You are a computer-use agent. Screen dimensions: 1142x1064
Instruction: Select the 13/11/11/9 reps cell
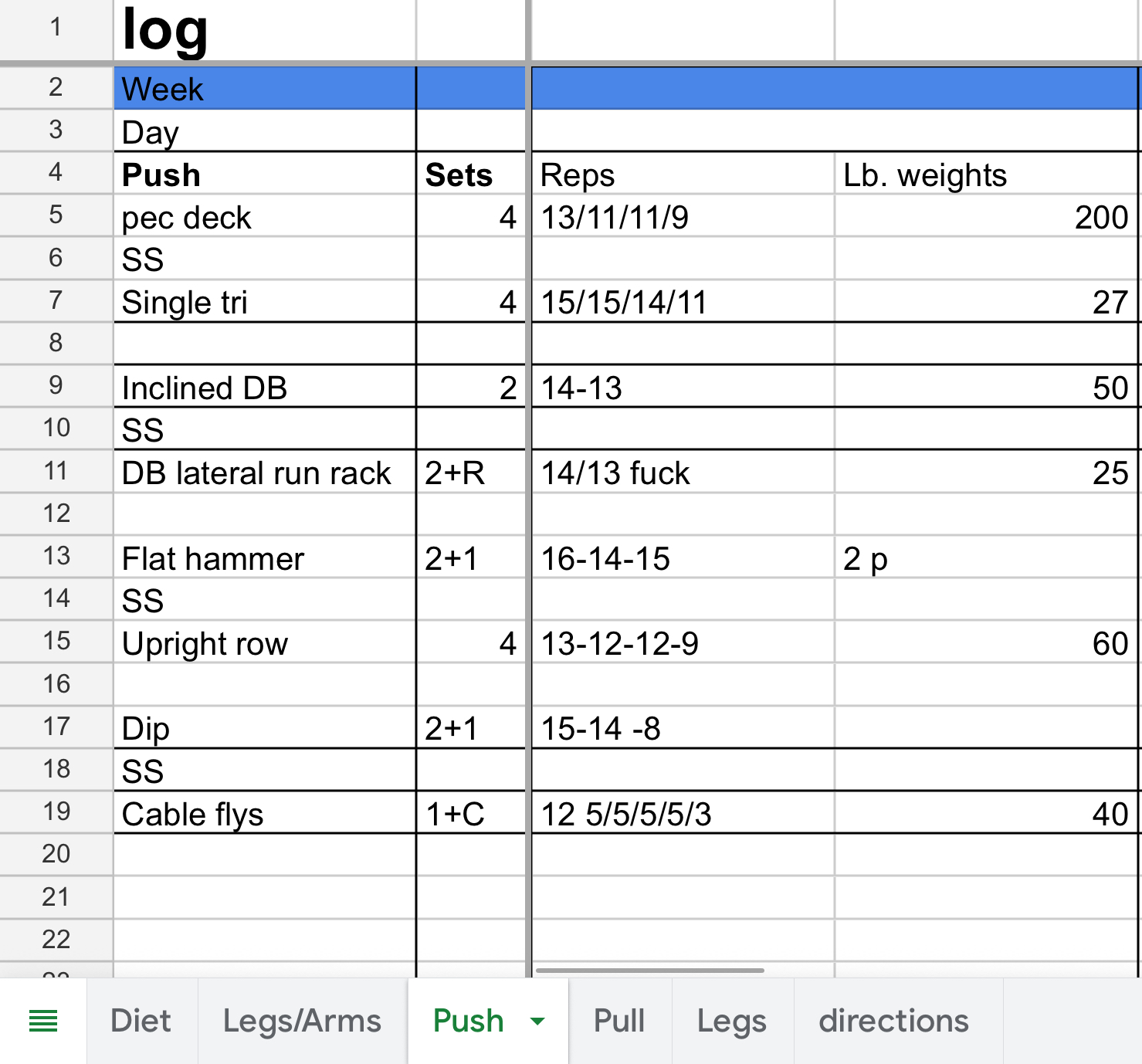pos(683,217)
